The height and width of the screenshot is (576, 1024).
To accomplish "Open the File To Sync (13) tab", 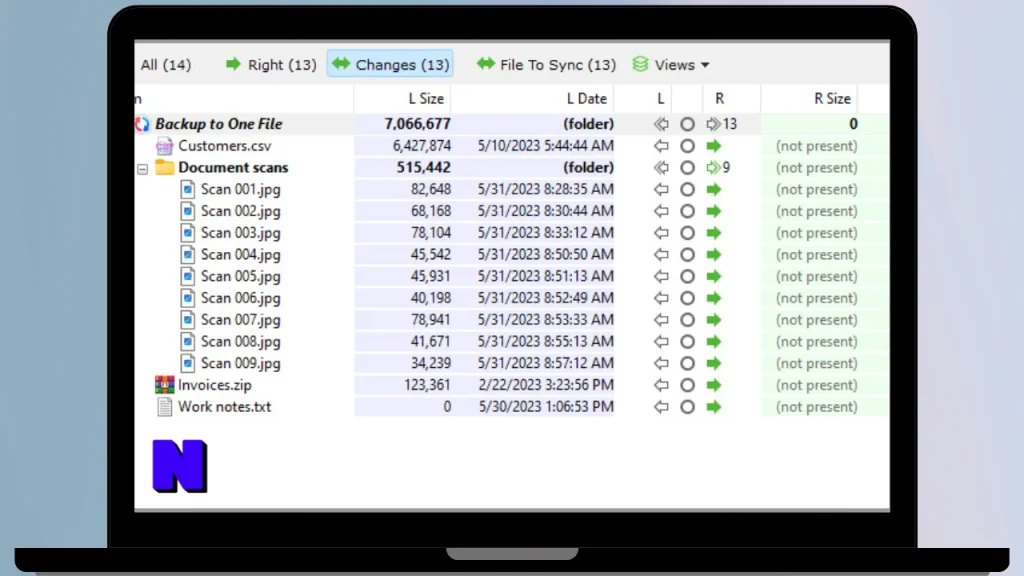I will (546, 65).
